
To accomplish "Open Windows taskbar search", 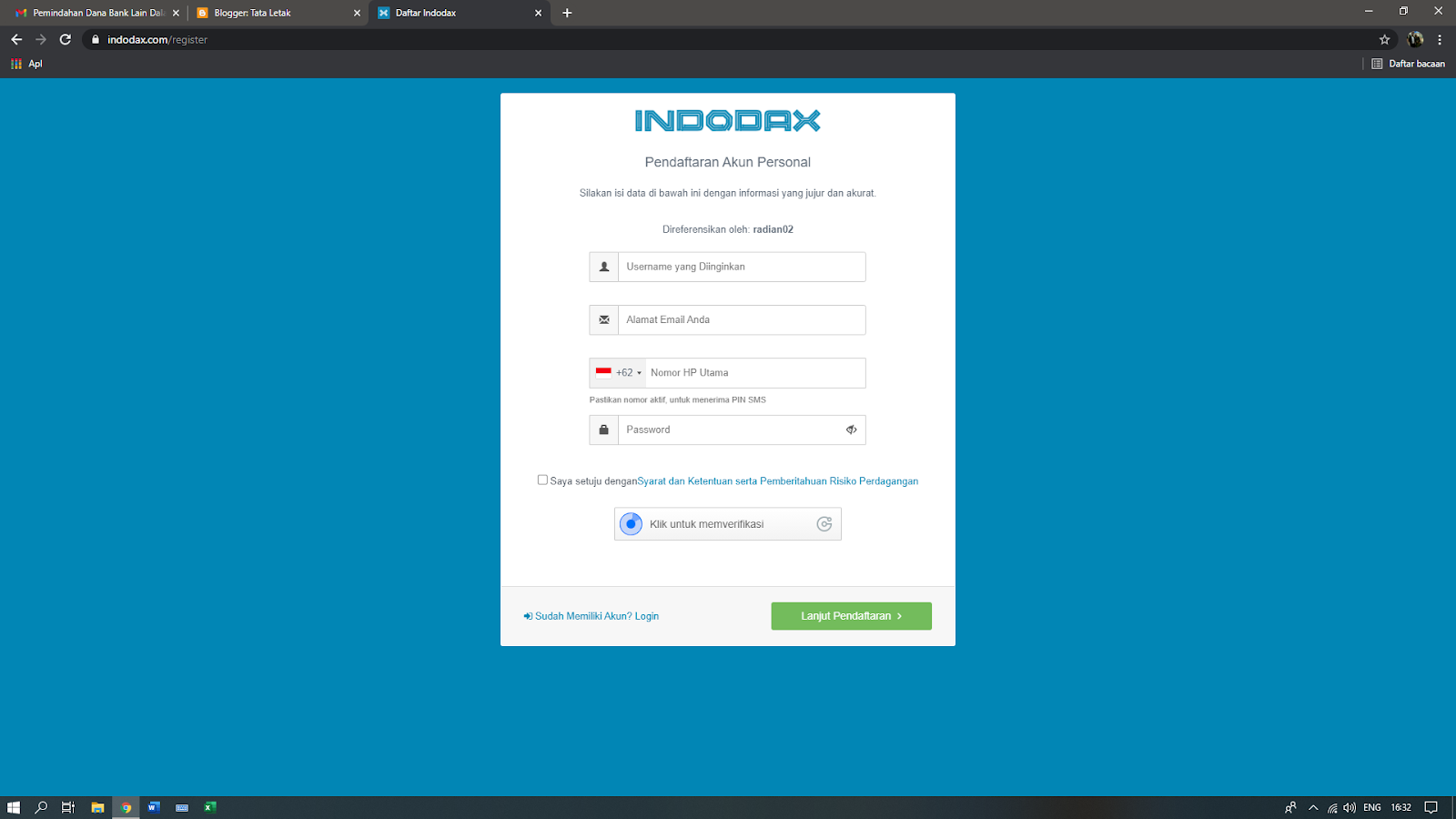I will click(41, 807).
